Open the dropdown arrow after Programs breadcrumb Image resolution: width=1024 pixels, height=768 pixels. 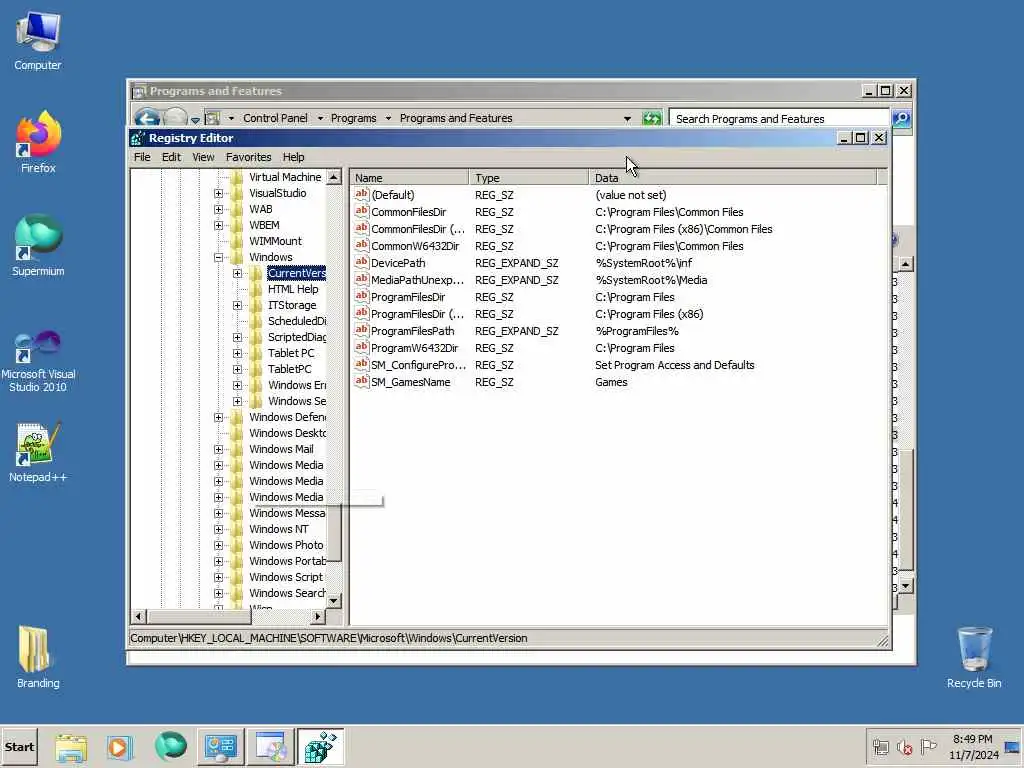(x=388, y=118)
